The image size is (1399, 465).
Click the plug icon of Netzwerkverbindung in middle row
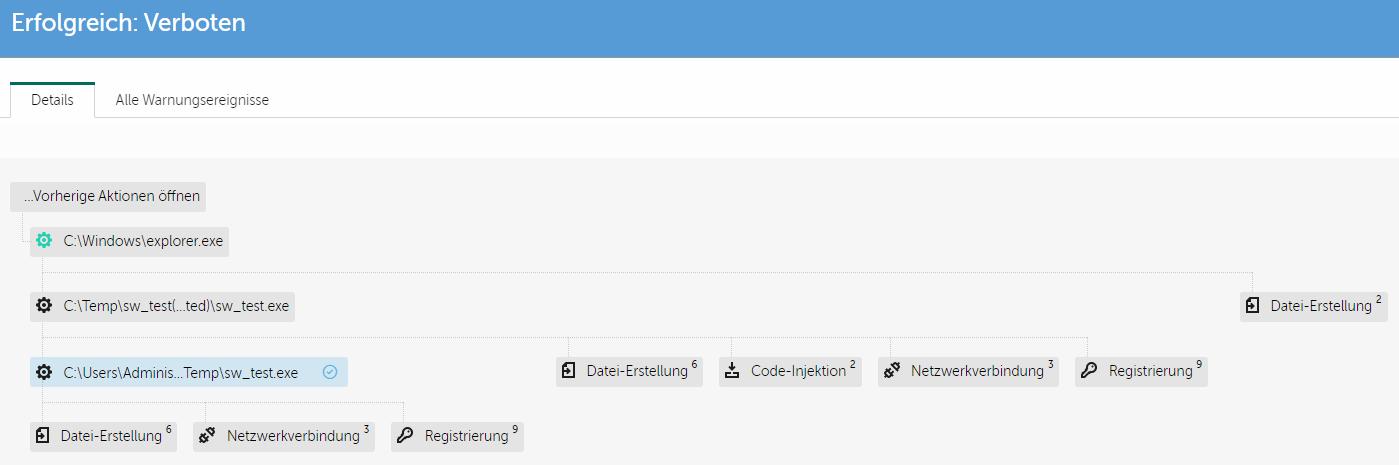click(892, 371)
